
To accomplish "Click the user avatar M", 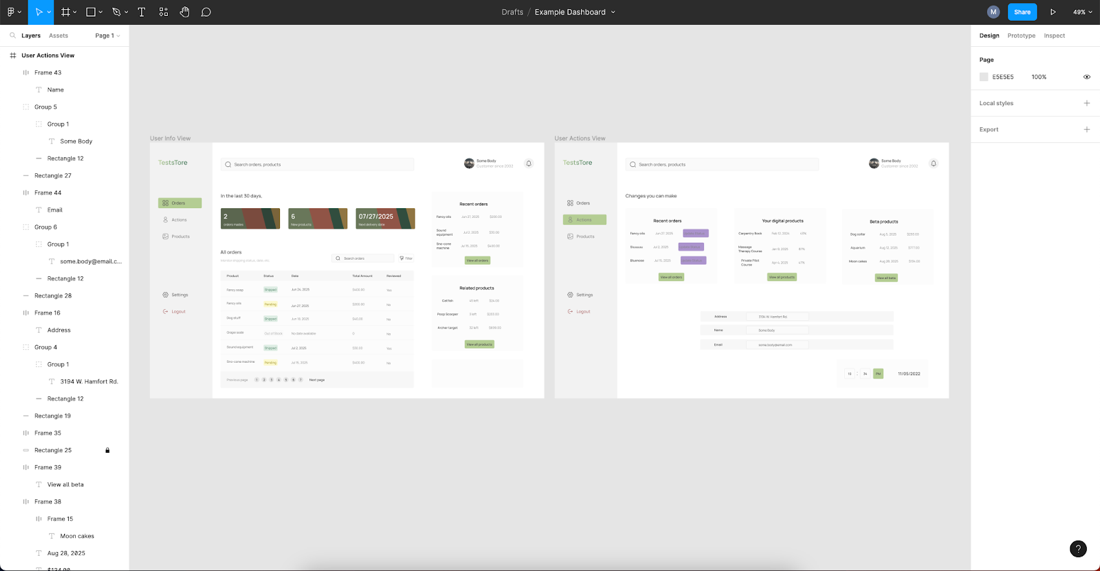I will 993,12.
